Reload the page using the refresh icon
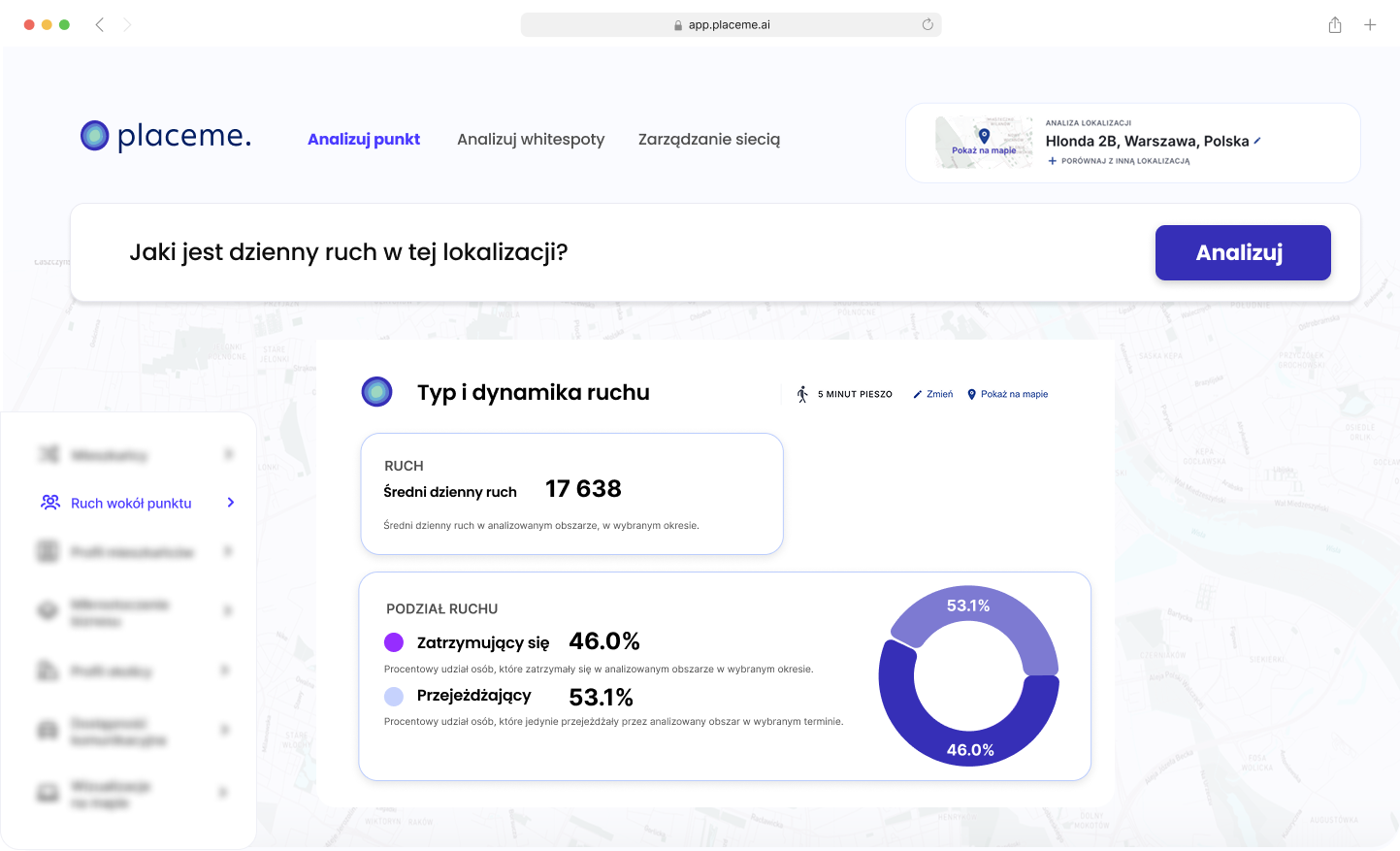 click(x=928, y=24)
